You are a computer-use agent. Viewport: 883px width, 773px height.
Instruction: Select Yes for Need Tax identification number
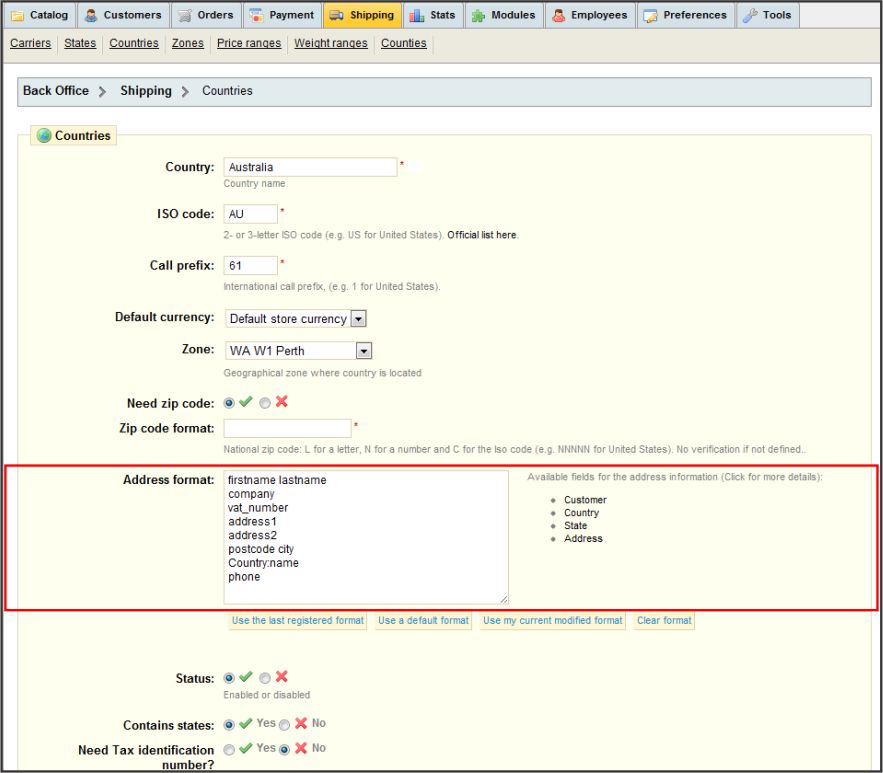(x=230, y=749)
